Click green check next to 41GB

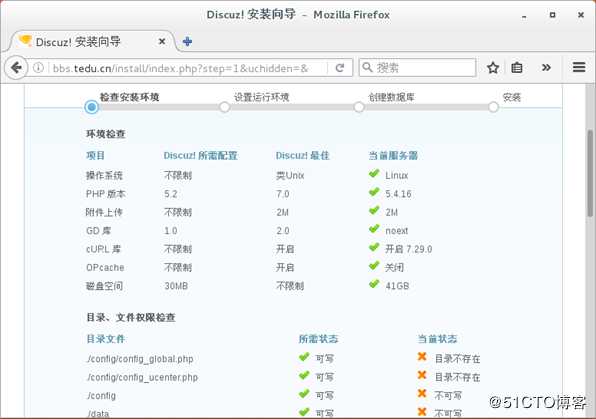pyautogui.click(x=374, y=284)
